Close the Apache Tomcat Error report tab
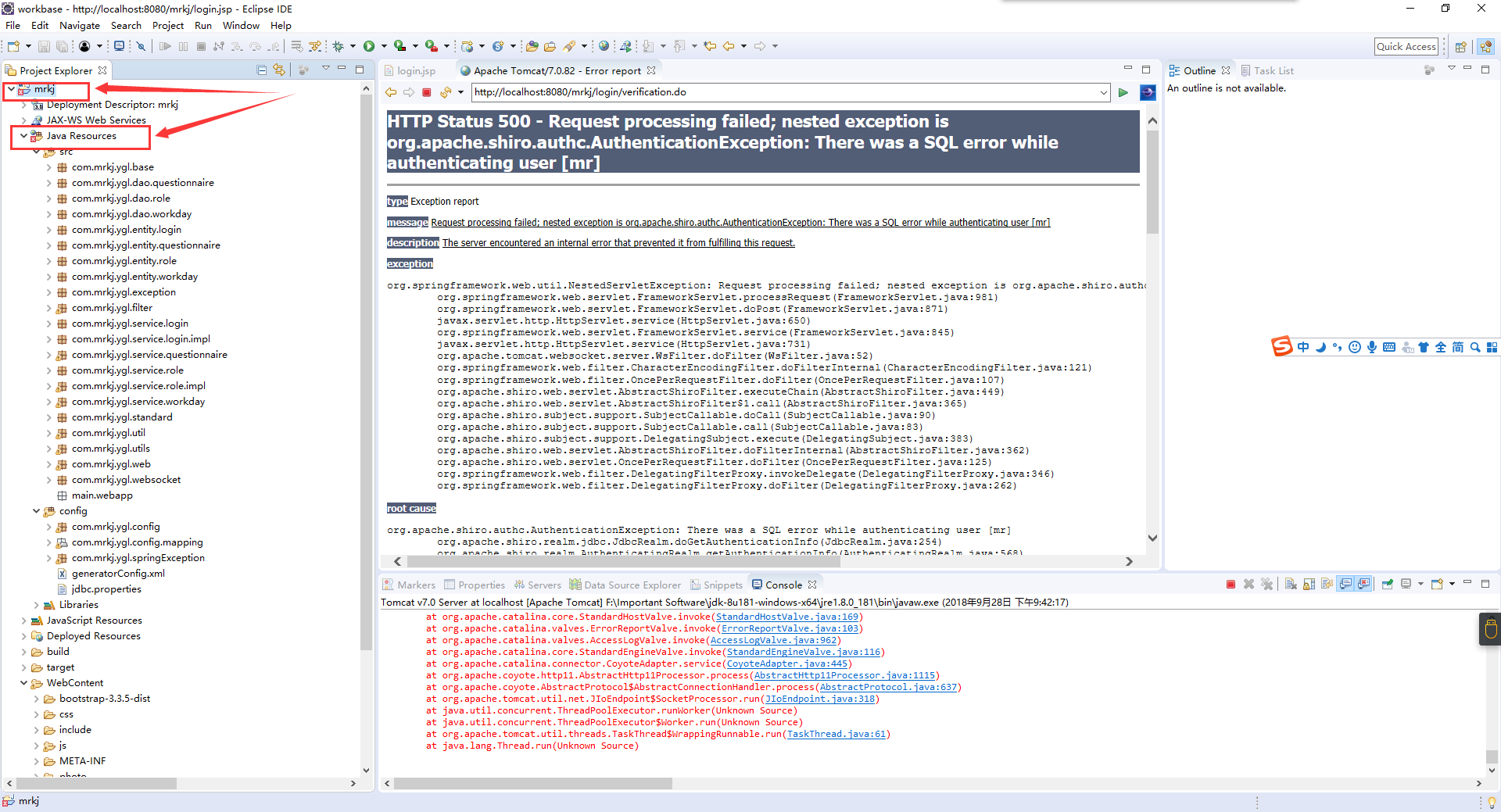The height and width of the screenshot is (812, 1501). tap(650, 70)
